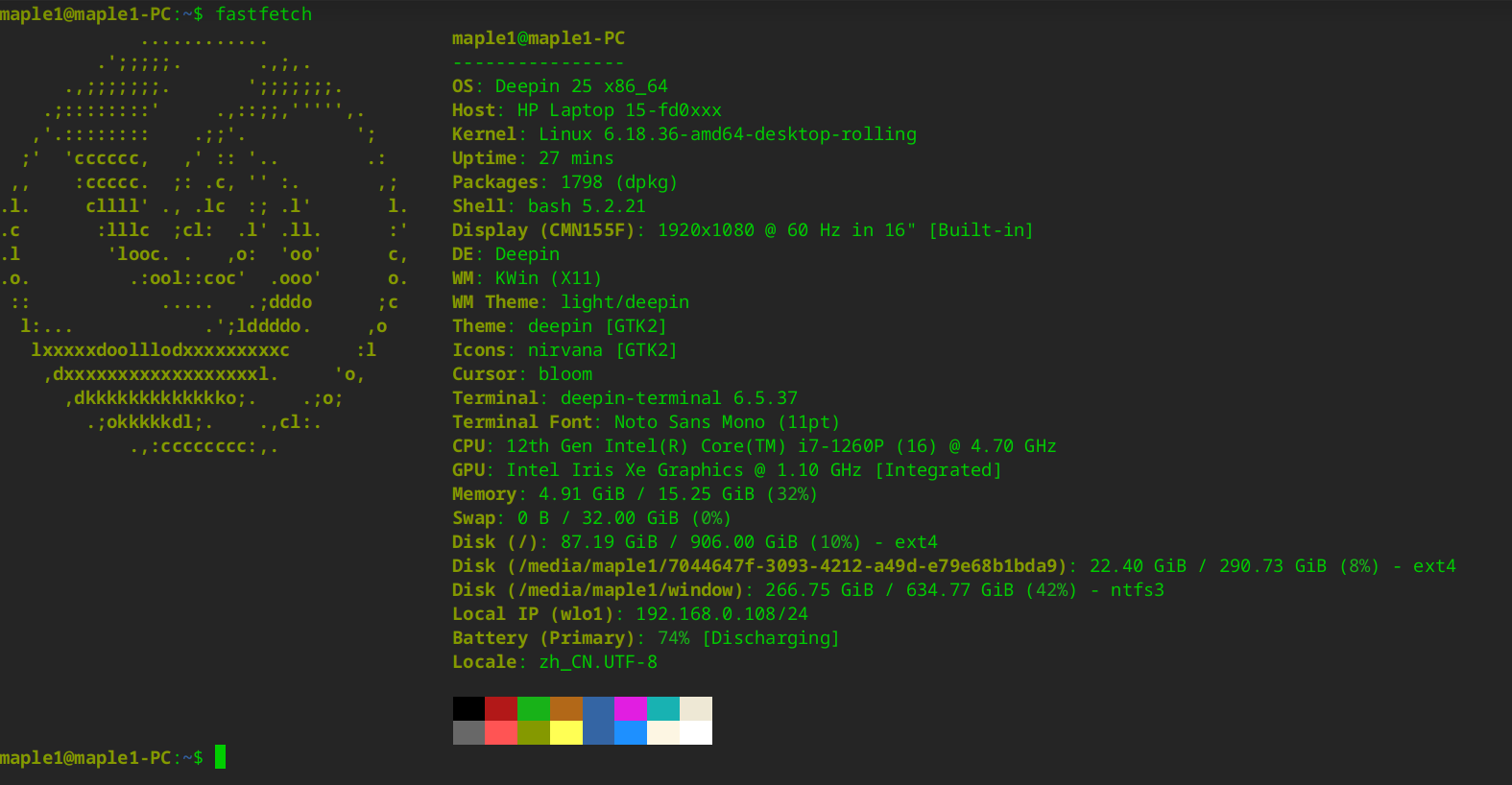Click the magenta color block
The height and width of the screenshot is (785, 1512).
(631, 708)
